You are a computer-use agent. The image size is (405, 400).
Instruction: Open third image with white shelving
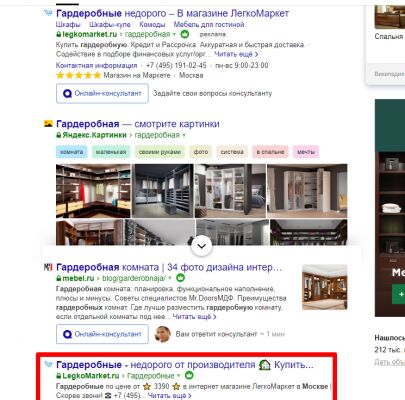[x=230, y=191]
